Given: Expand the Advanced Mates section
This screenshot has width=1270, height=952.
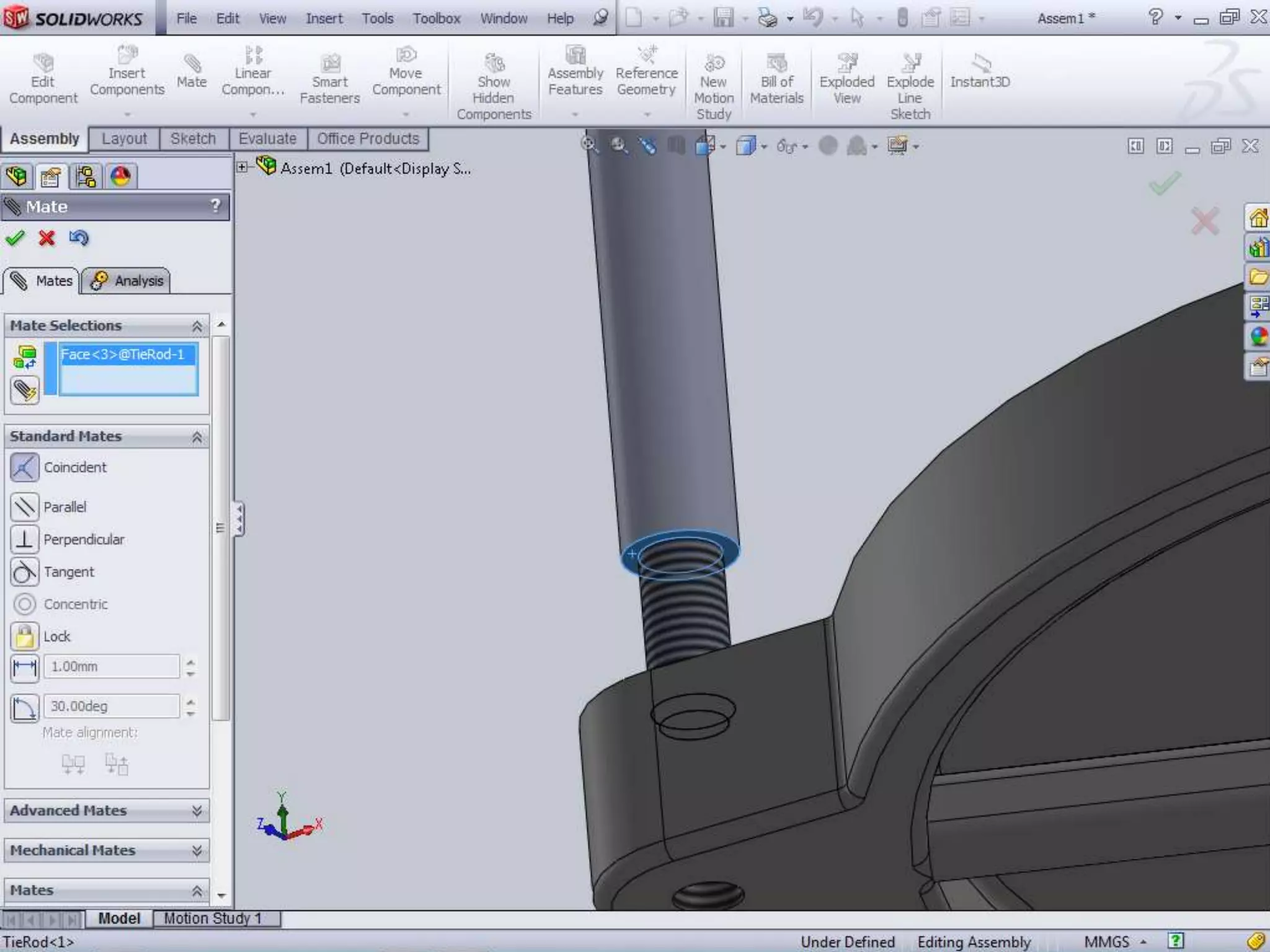Looking at the screenshot, I should click(197, 811).
